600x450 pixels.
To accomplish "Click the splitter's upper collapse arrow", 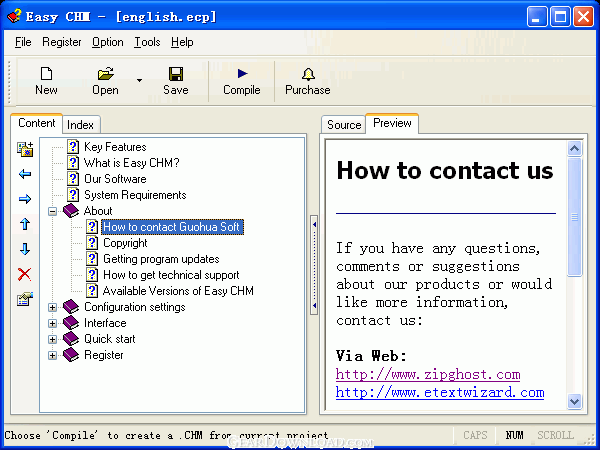I will click(314, 224).
